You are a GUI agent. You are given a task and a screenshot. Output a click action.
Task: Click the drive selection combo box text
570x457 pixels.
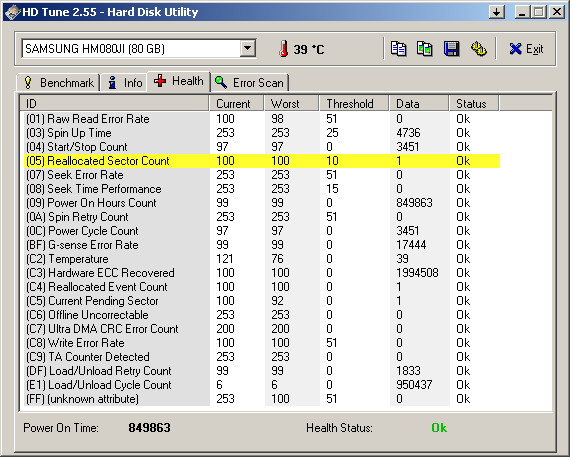[95, 49]
